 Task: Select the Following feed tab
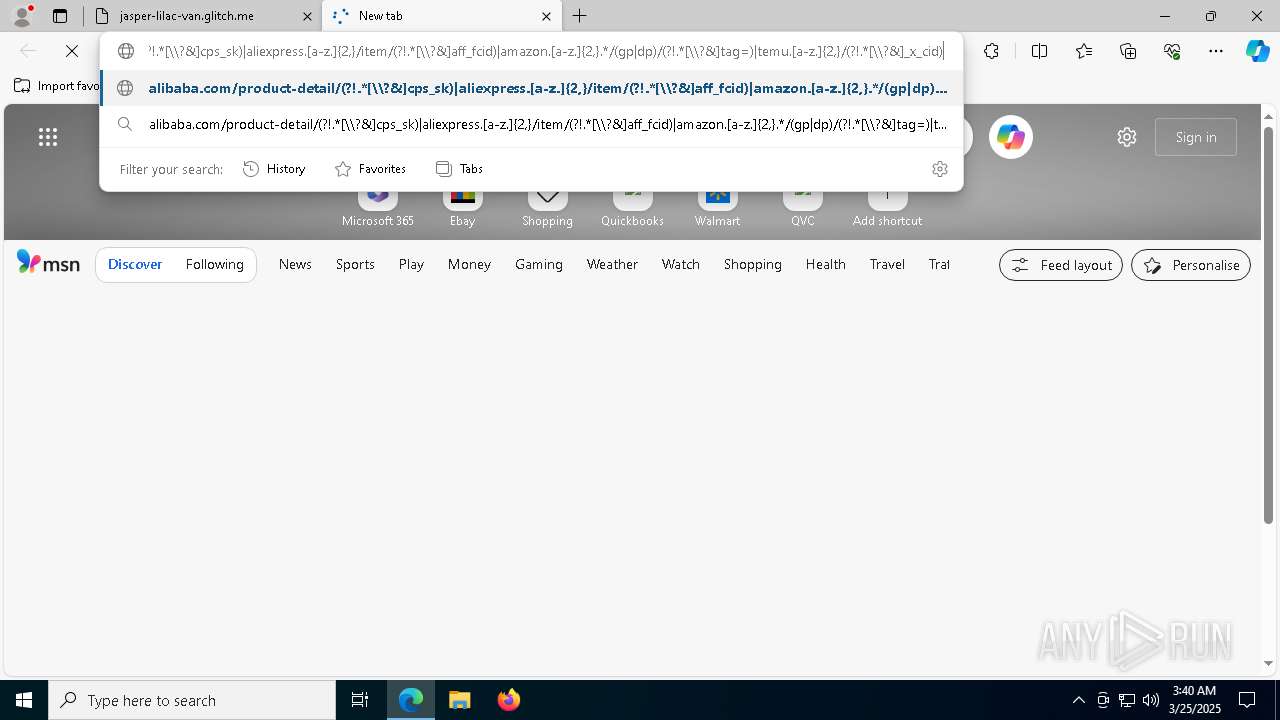click(x=214, y=264)
